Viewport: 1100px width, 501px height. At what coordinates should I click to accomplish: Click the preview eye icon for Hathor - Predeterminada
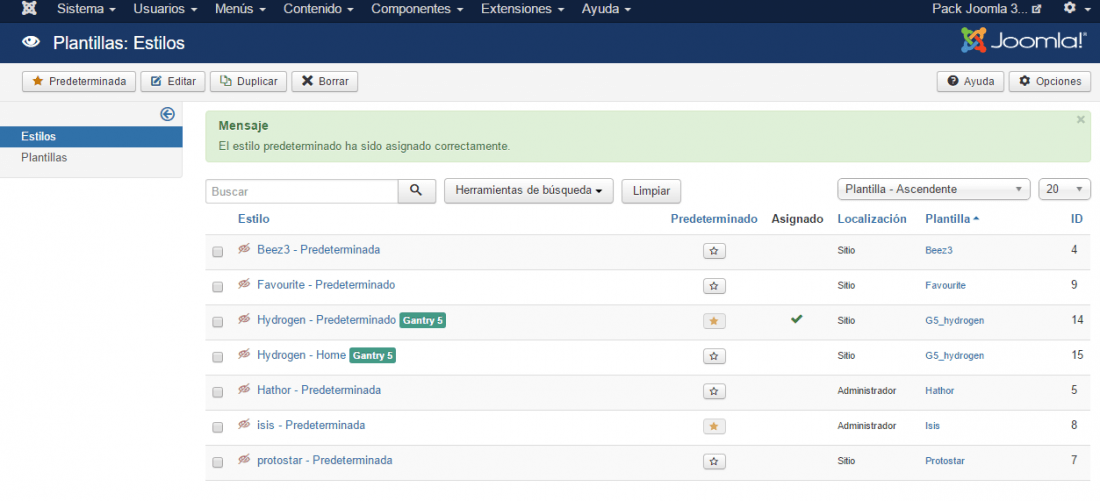(244, 389)
